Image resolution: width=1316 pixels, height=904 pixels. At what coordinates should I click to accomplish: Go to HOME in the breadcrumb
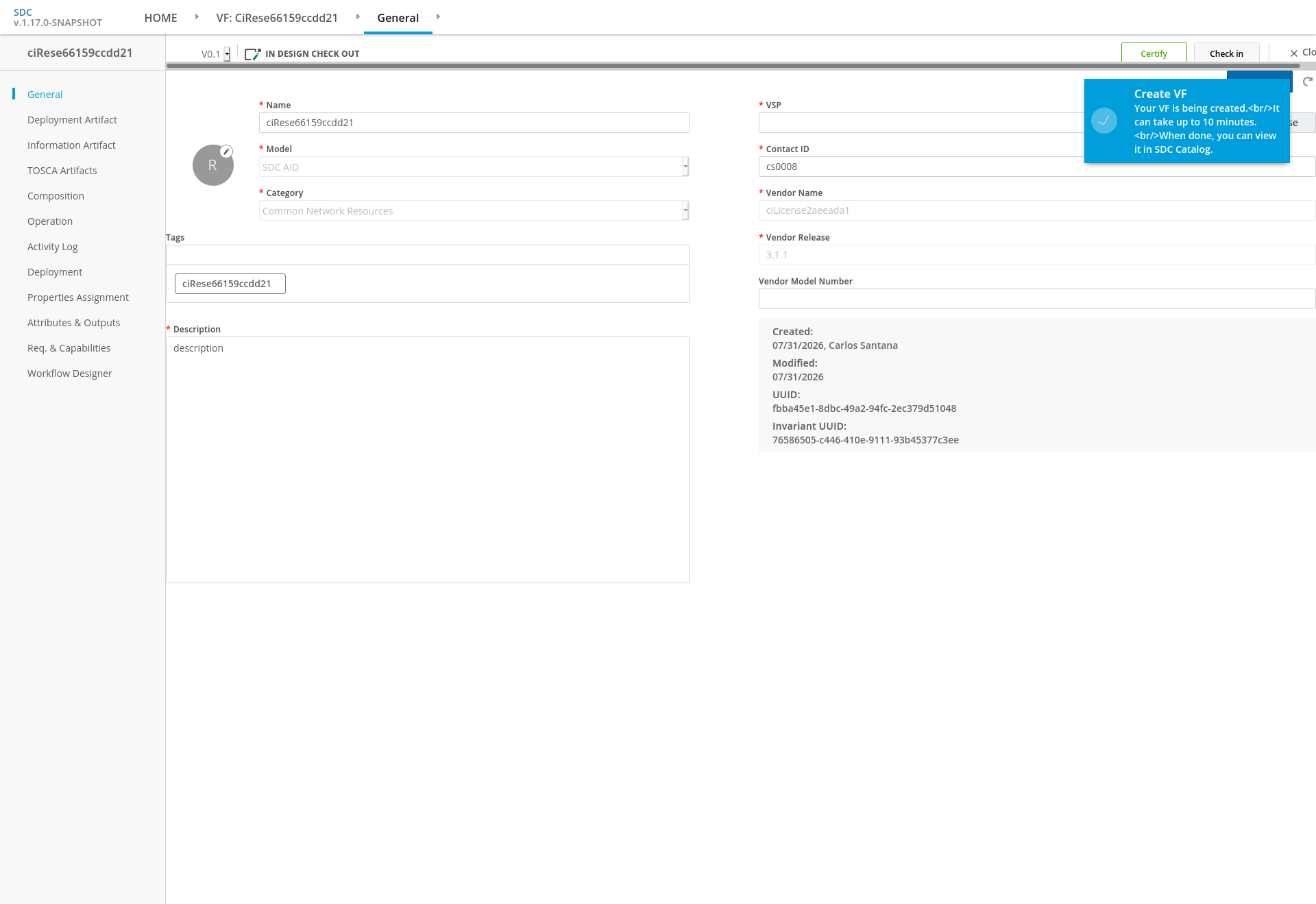point(160,18)
